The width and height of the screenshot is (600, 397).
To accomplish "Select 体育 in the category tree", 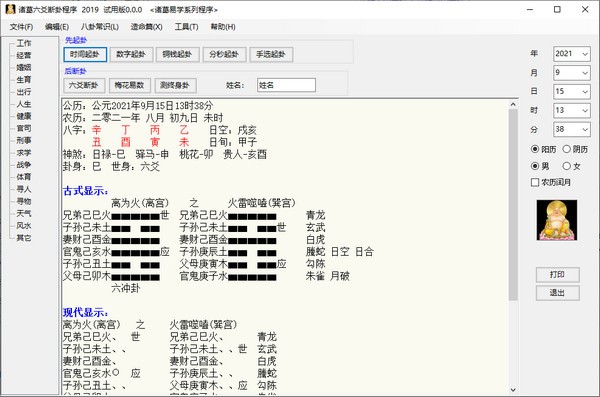I will click(x=24, y=177).
